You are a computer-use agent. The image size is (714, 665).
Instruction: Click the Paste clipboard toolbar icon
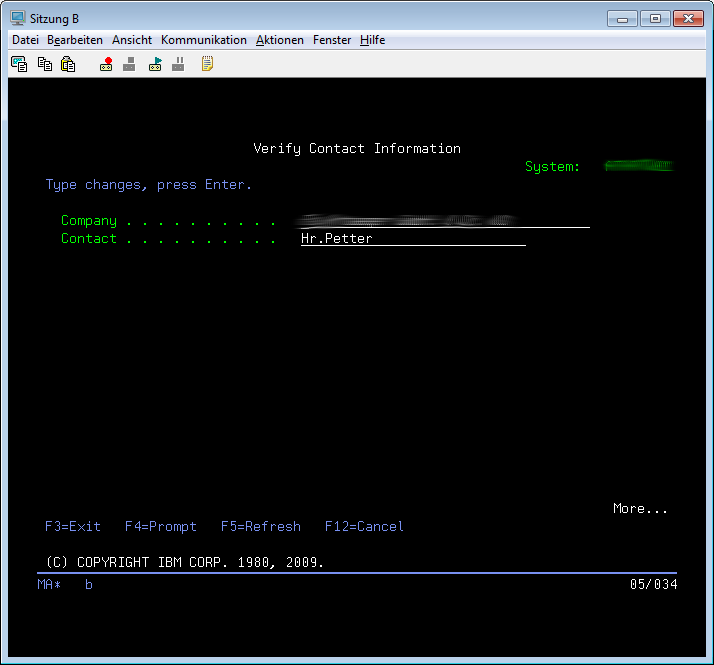click(x=68, y=64)
